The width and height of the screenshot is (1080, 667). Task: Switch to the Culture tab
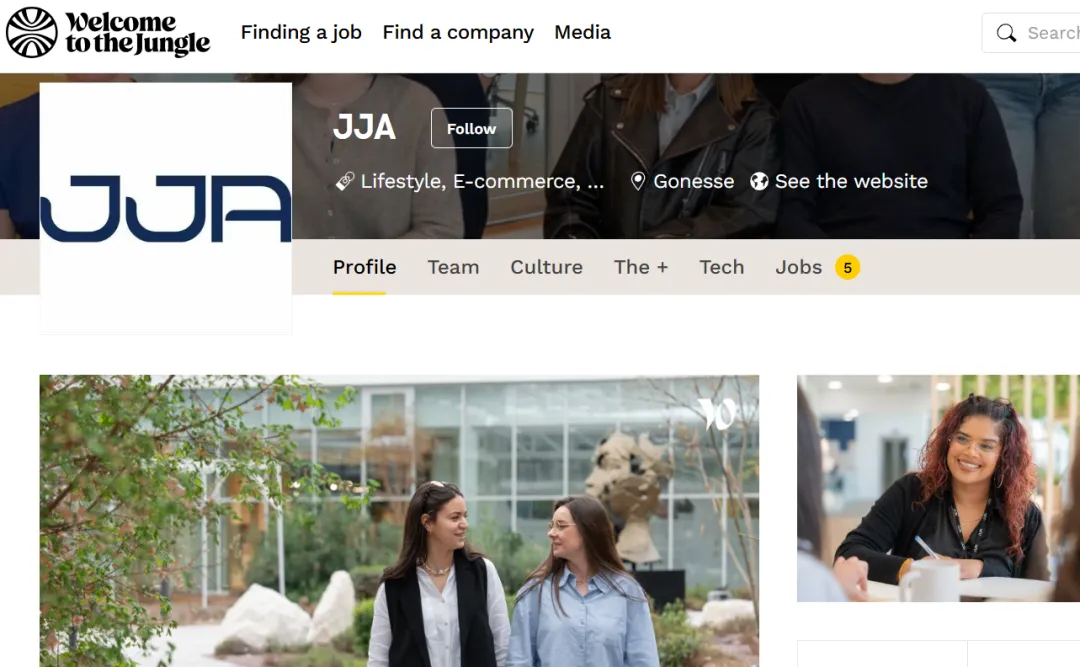546,267
